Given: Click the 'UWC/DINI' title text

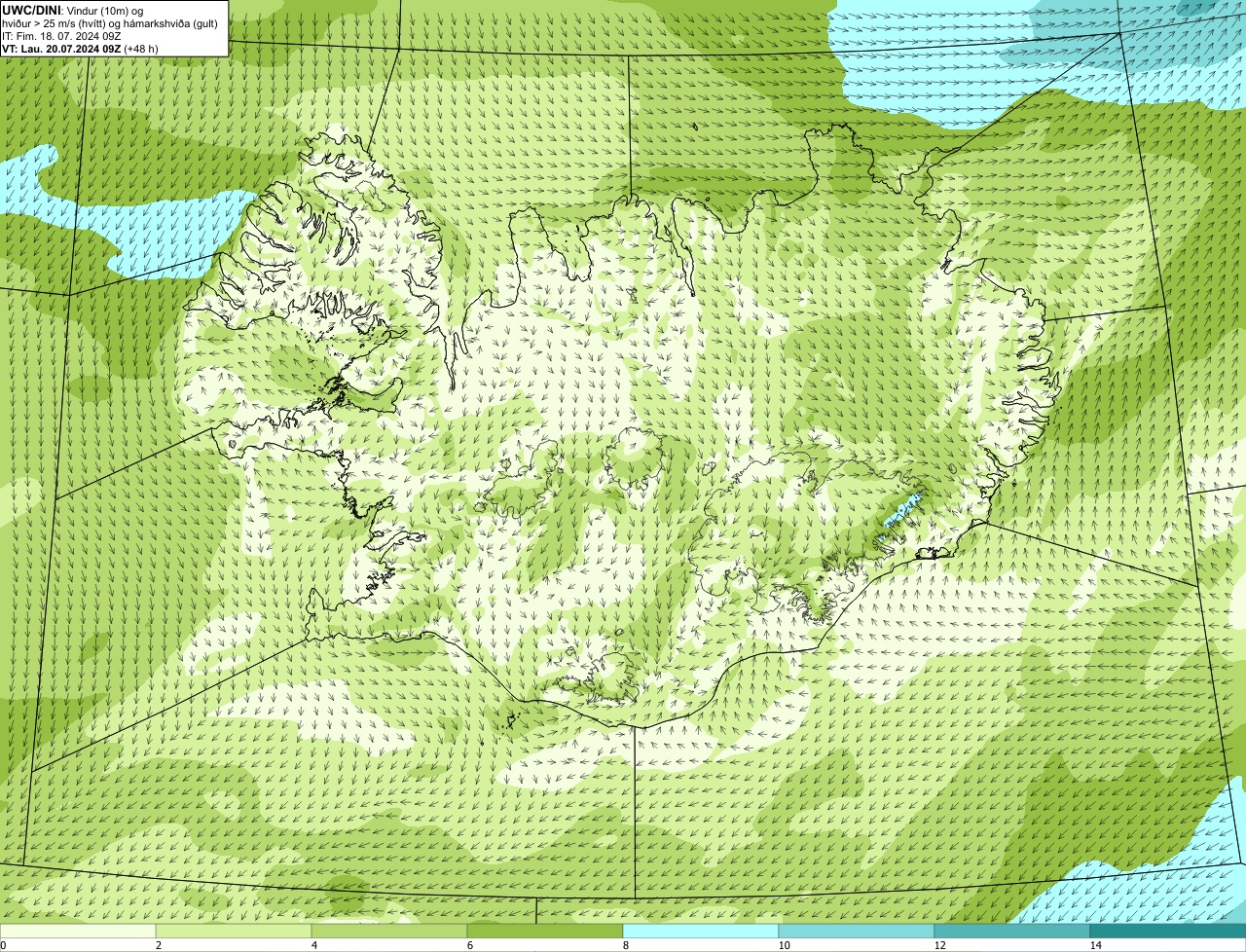Looking at the screenshot, I should point(32,11).
